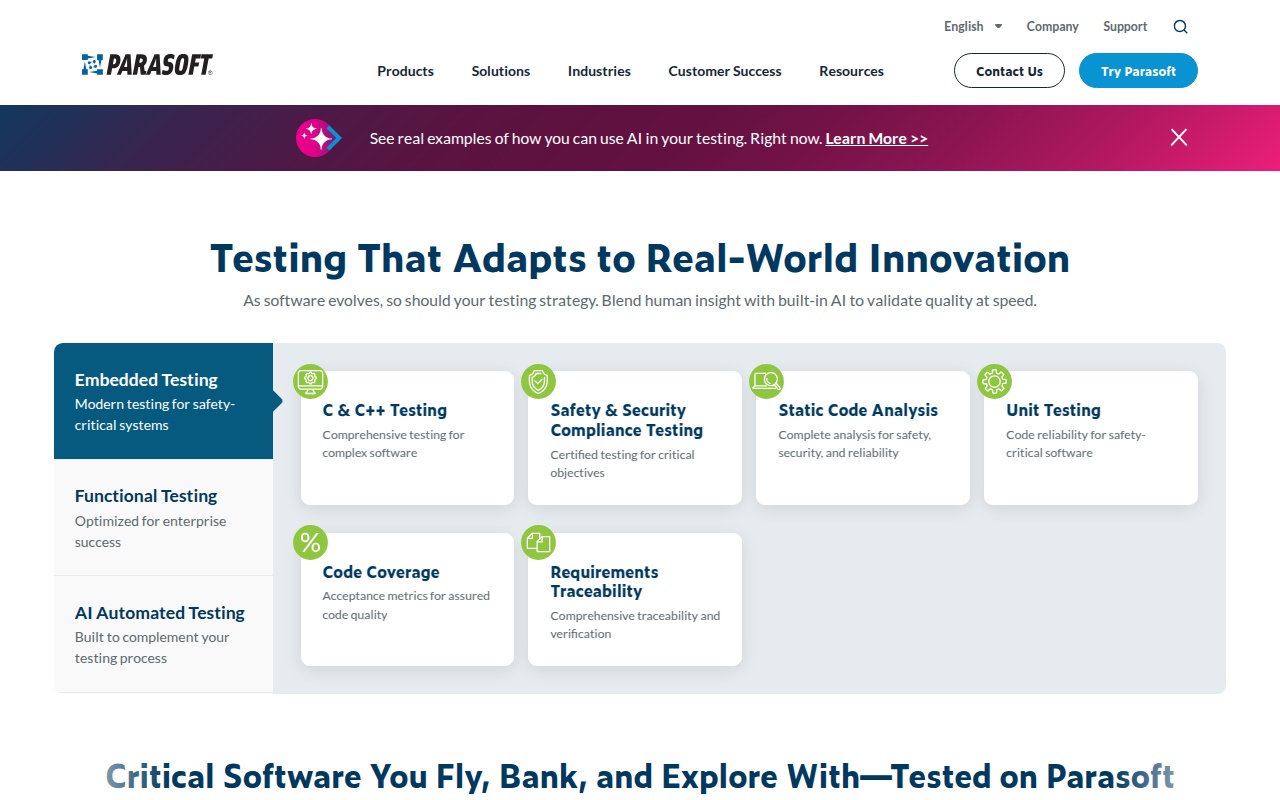Click the C & C++ Testing chip icon
This screenshot has height=800, width=1280.
pyautogui.click(x=310, y=380)
